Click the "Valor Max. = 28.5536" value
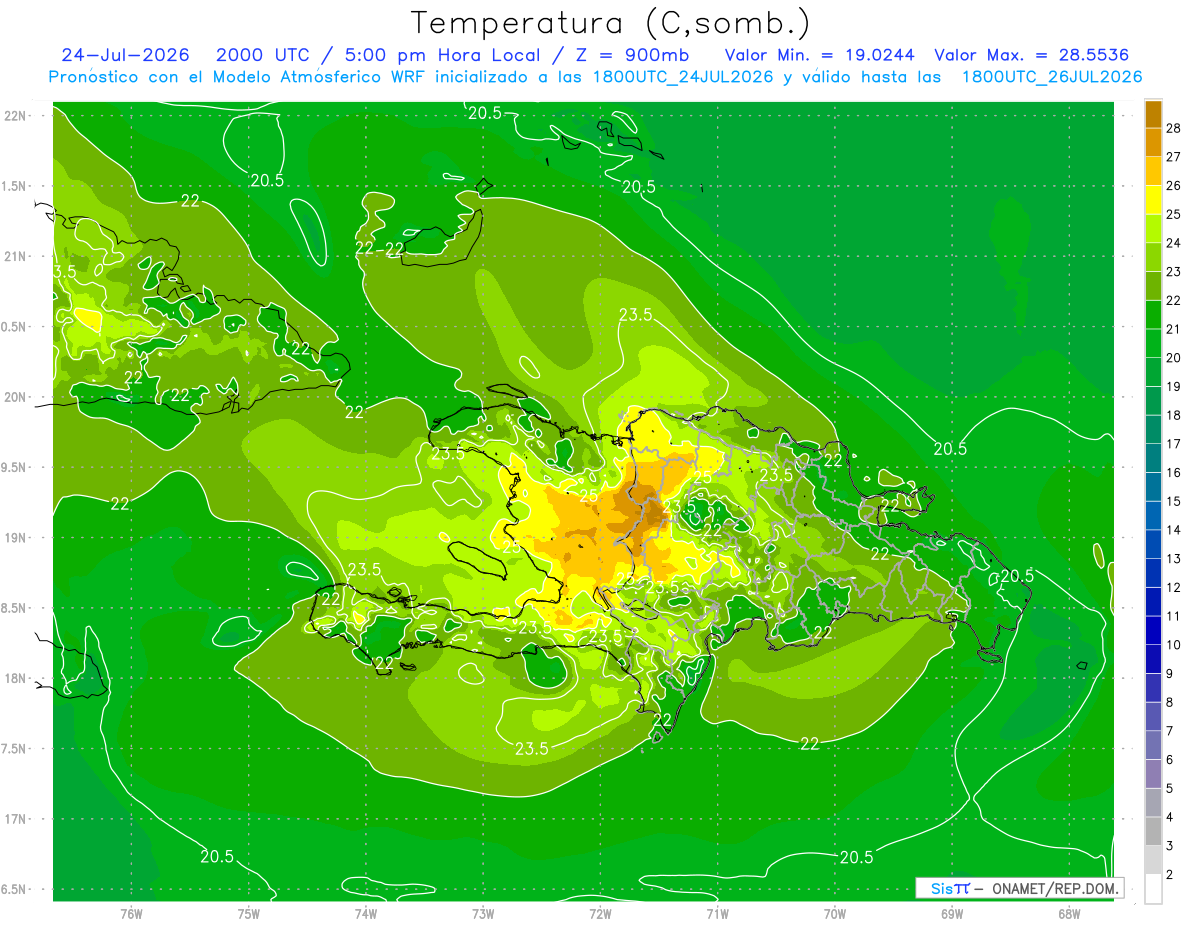 [x=1031, y=55]
